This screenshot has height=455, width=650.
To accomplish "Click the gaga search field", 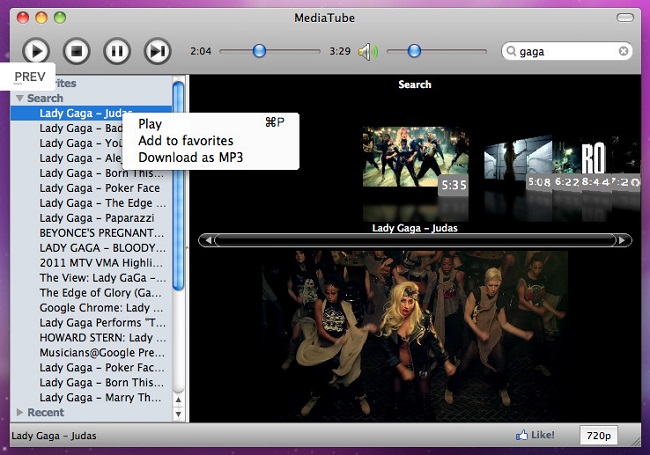I will pyautogui.click(x=567, y=51).
